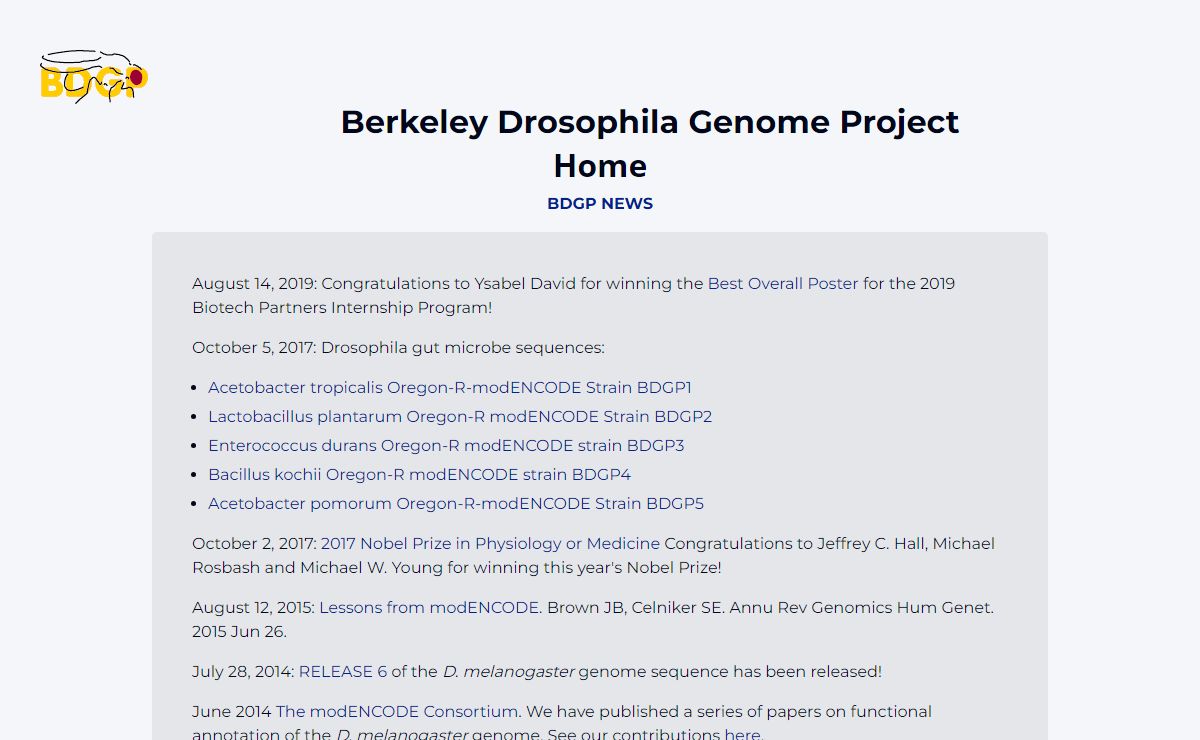Click the August 14, 2019 news date

click(254, 284)
